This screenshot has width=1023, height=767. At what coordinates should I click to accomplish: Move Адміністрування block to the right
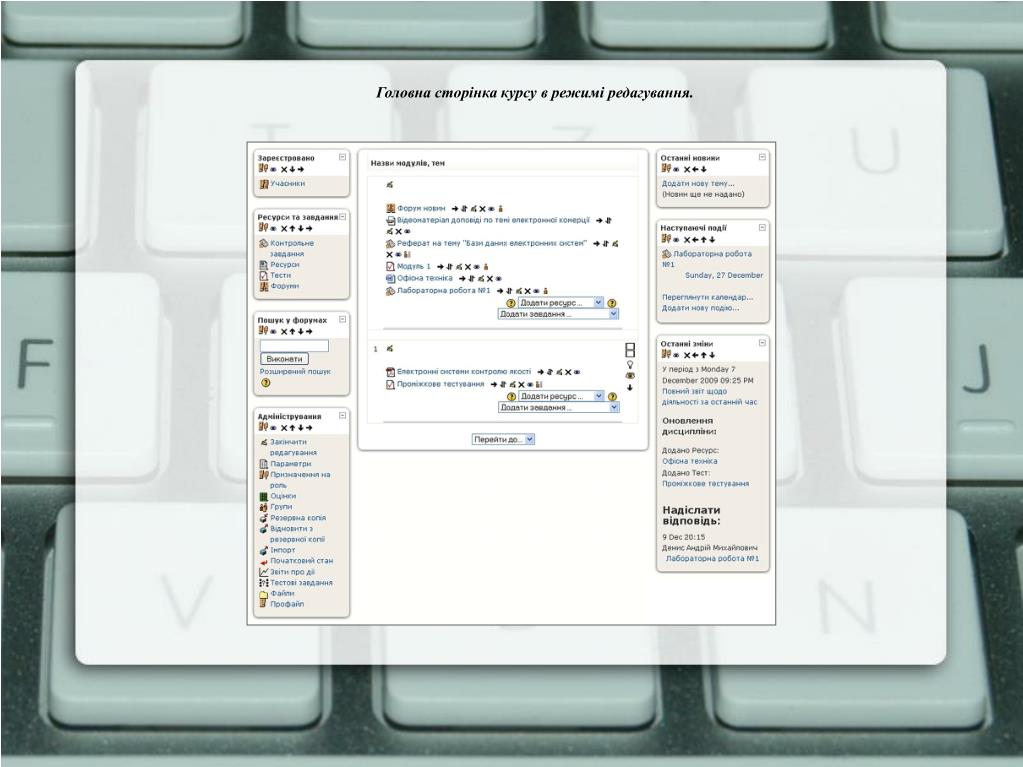click(x=309, y=428)
